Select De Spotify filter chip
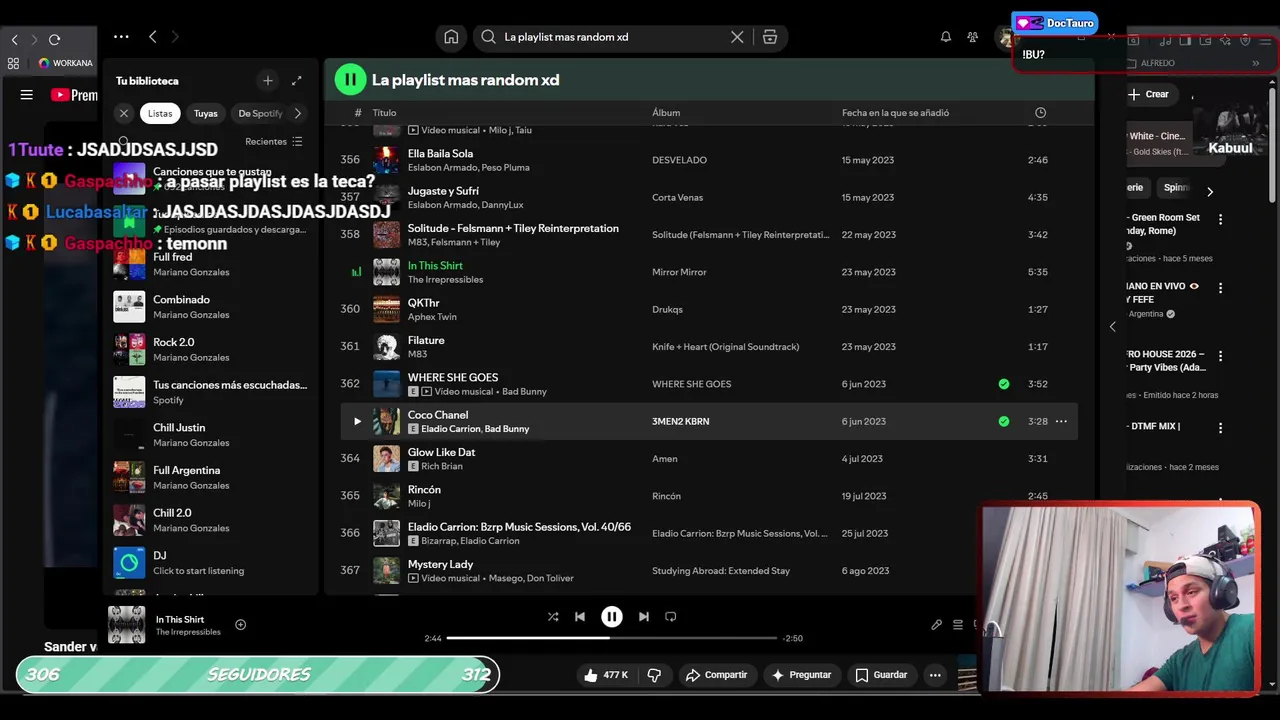Image resolution: width=1280 pixels, height=720 pixels. [x=260, y=113]
